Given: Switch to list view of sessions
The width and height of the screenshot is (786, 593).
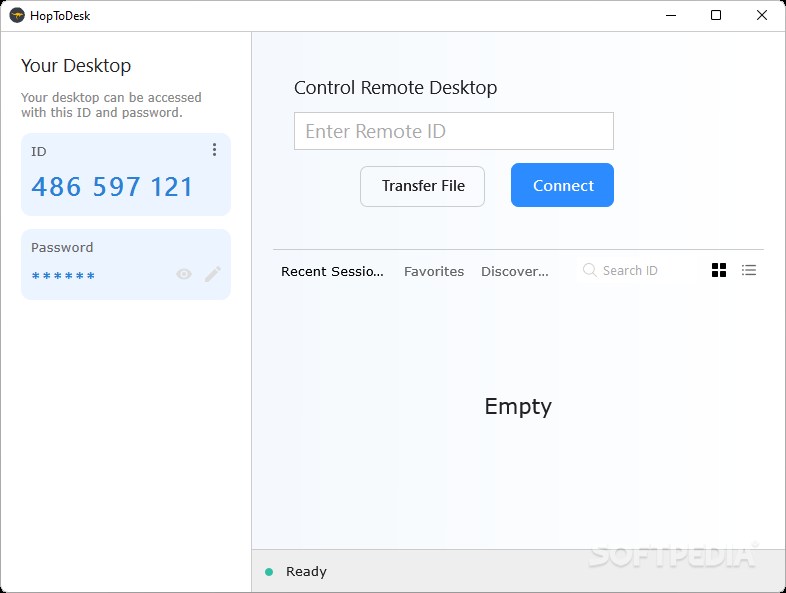Looking at the screenshot, I should click(x=749, y=270).
